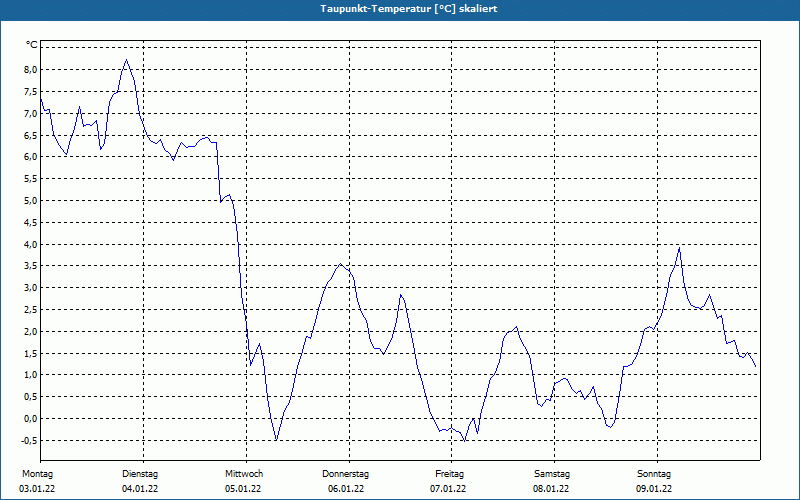Viewport: 800px width, 500px height.
Task: Click the '08.01.22' date label
Action: pyautogui.click(x=551, y=489)
